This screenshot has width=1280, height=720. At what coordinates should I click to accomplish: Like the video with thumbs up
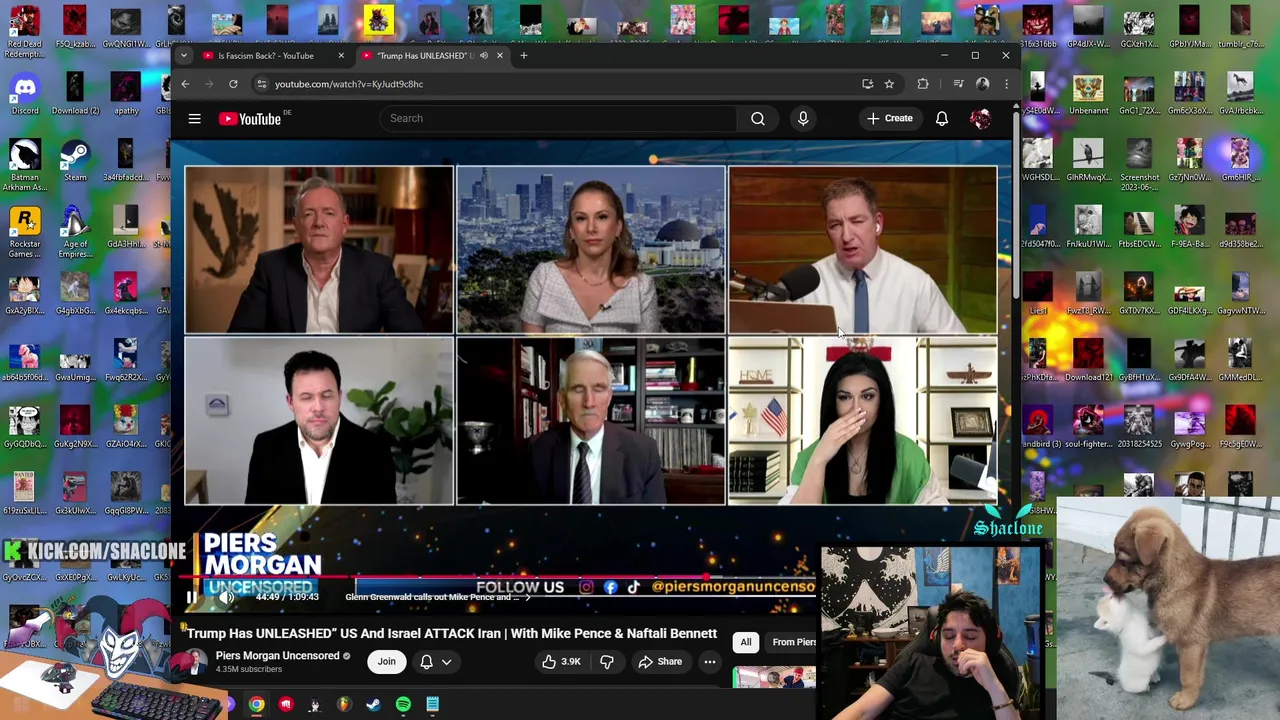[562, 661]
